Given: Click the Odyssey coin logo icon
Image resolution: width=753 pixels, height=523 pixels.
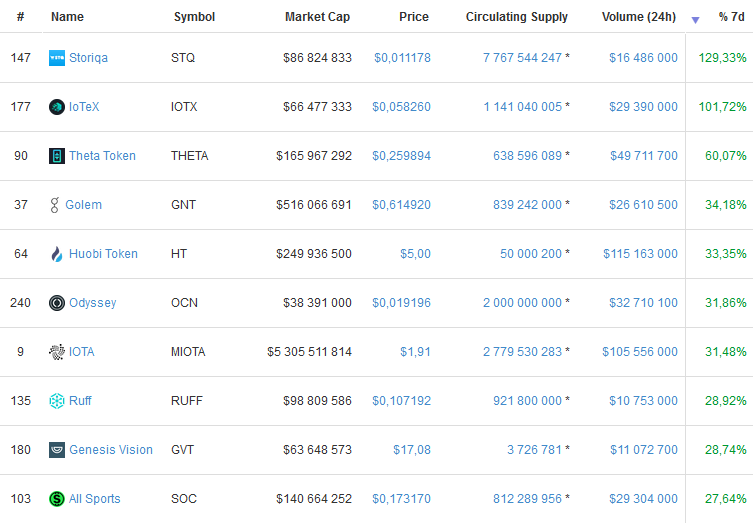Looking at the screenshot, I should [57, 303].
